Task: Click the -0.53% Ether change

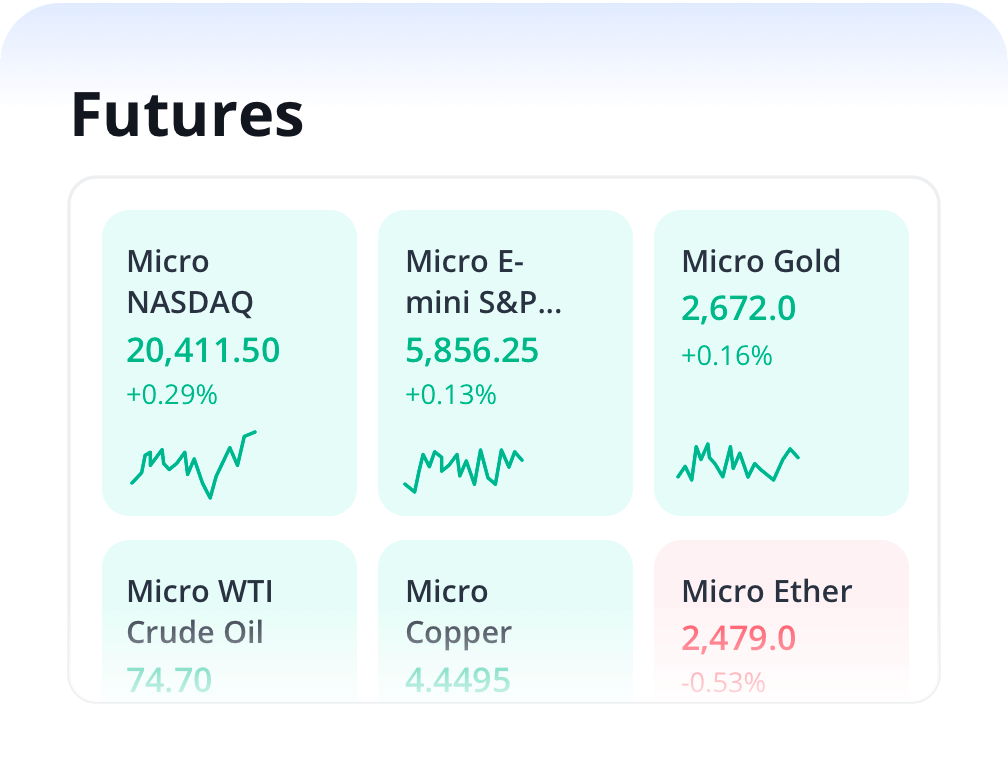Action: pos(723,683)
